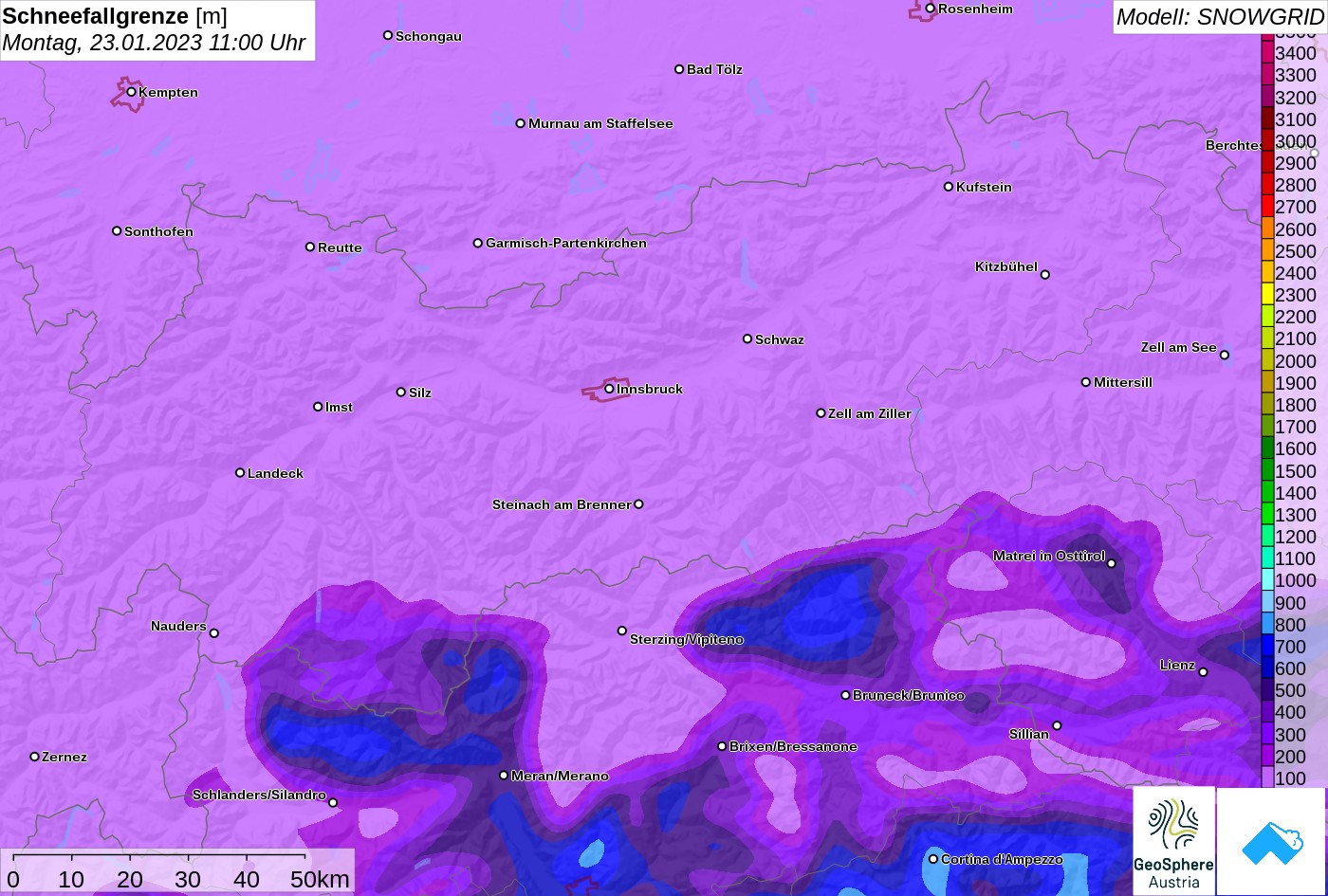The width and height of the screenshot is (1328, 896).
Task: Click the 30 mark on scale bar
Action: pos(188,879)
